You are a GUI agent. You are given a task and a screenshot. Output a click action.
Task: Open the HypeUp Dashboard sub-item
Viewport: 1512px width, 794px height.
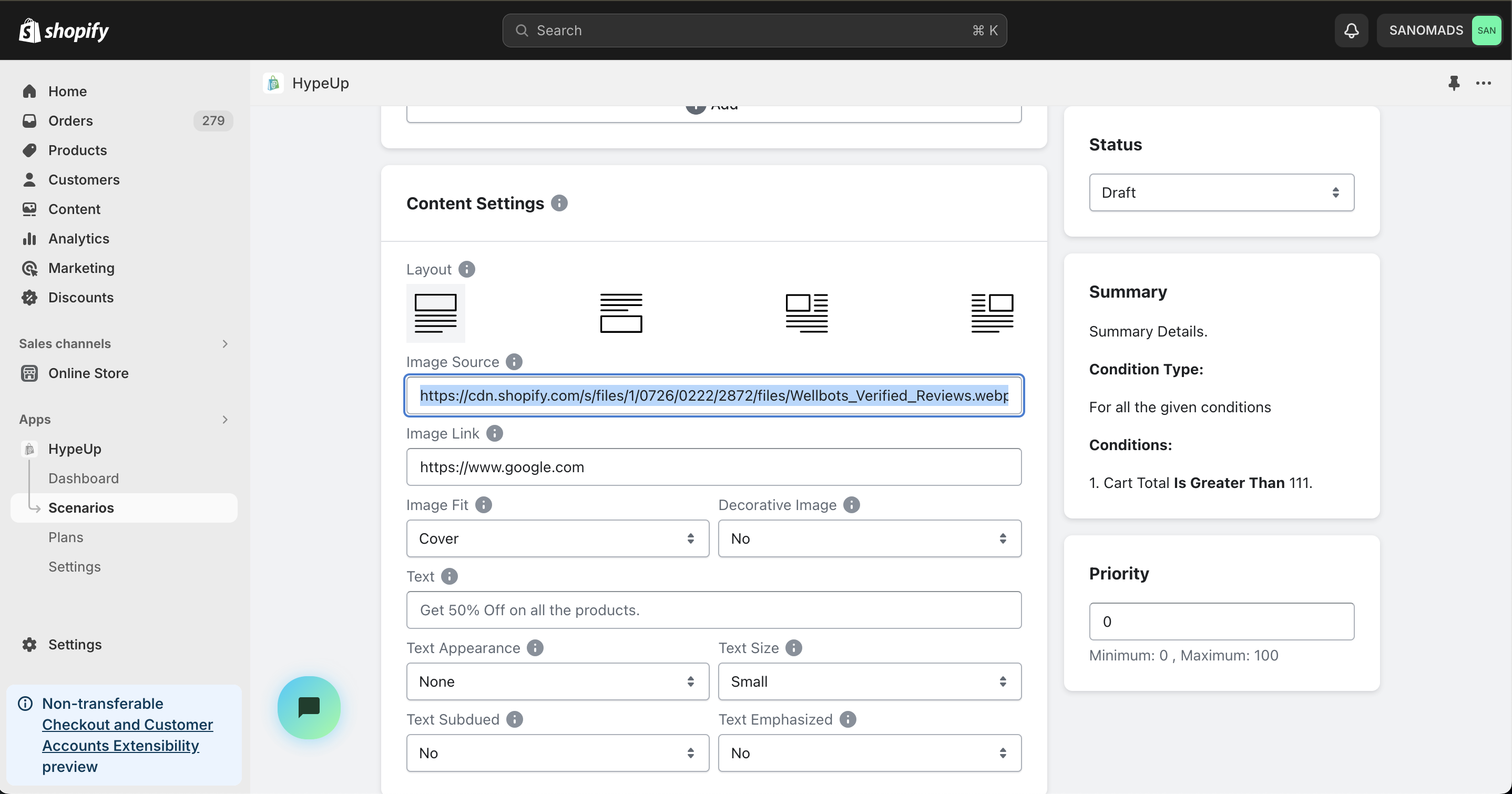84,479
